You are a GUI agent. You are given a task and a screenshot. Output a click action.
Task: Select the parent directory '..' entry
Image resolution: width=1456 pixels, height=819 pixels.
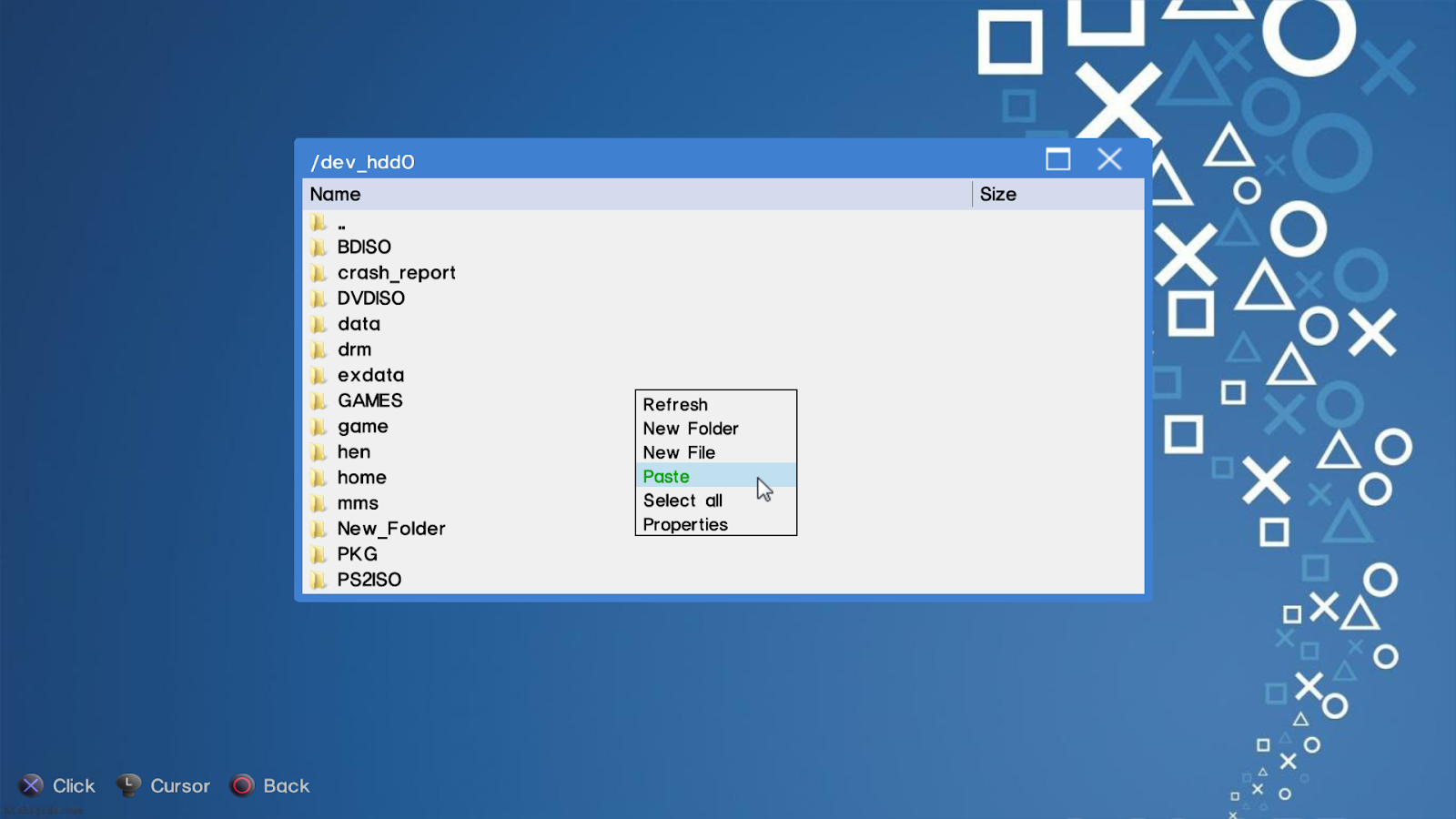341,226
